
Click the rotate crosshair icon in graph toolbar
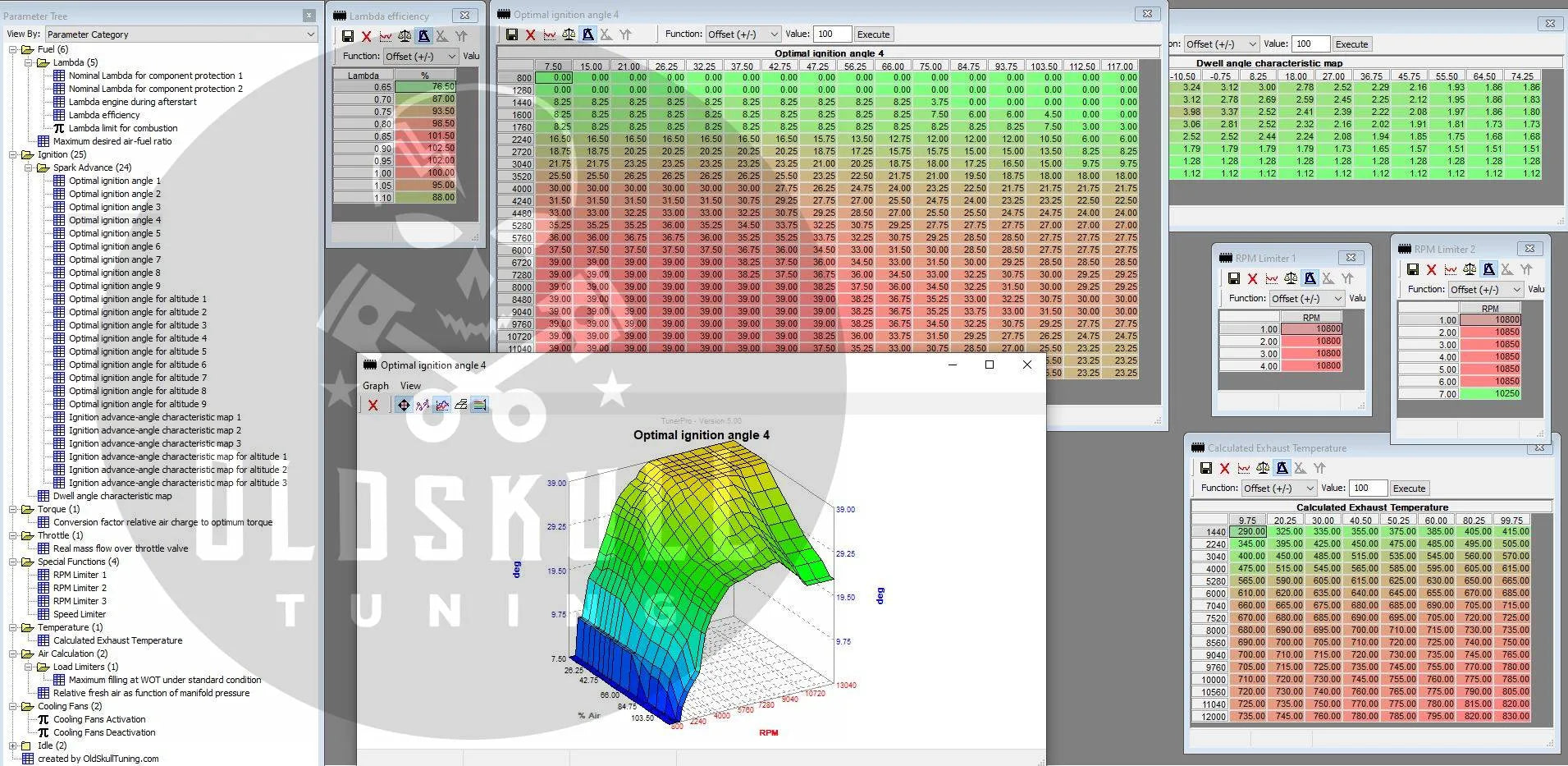tap(403, 405)
